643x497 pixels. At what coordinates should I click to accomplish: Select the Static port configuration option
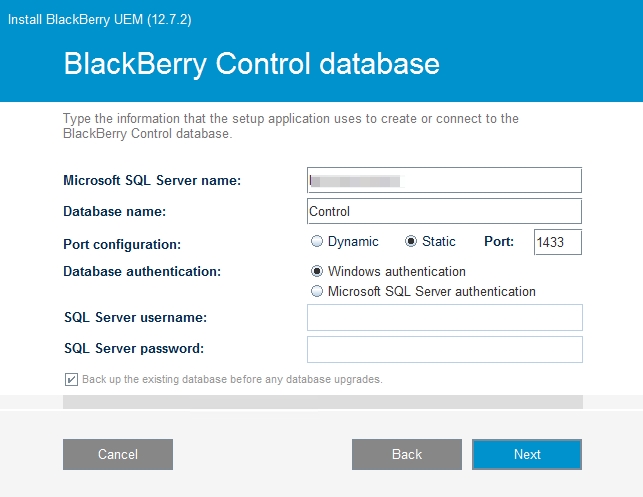tap(411, 241)
